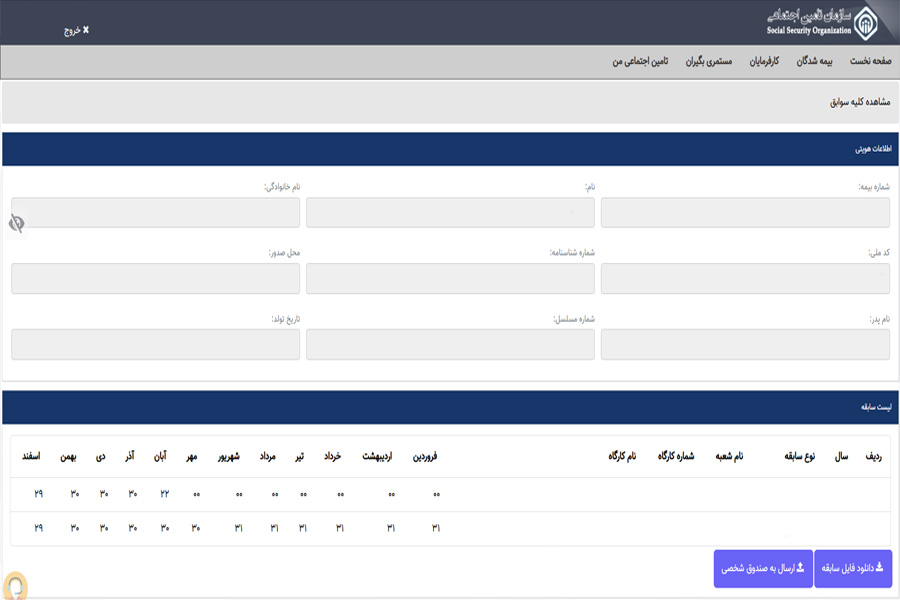Image resolution: width=900 pixels, height=600 pixels.
Task: Click the بهمن column header
Action: (x=68, y=456)
